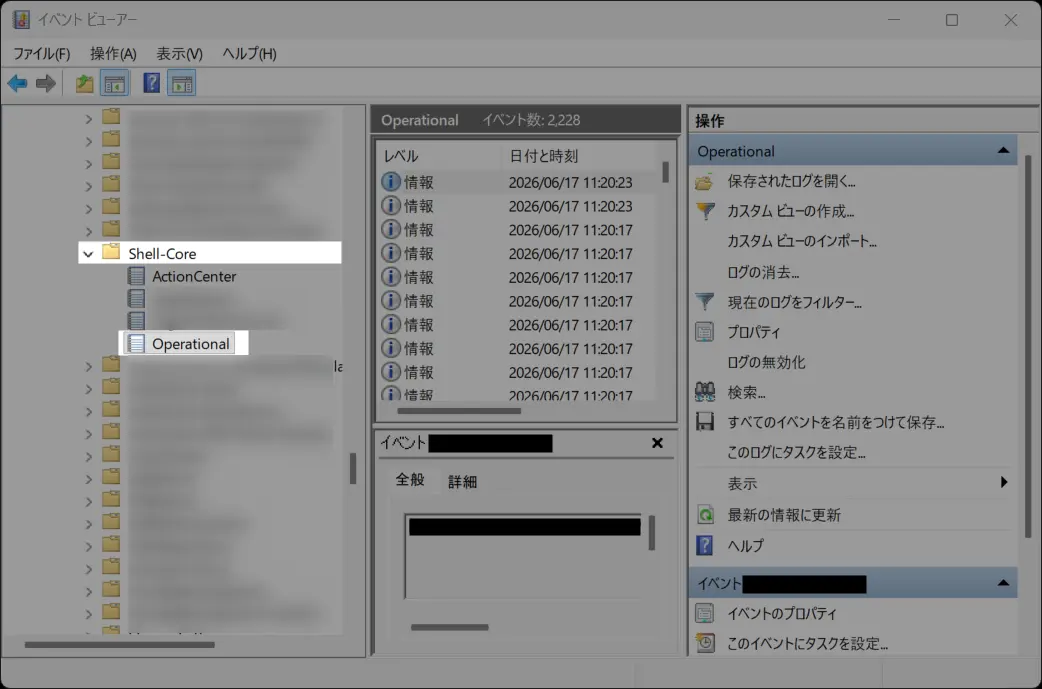Click the actions pane vertical scrollbar

pos(1027,345)
